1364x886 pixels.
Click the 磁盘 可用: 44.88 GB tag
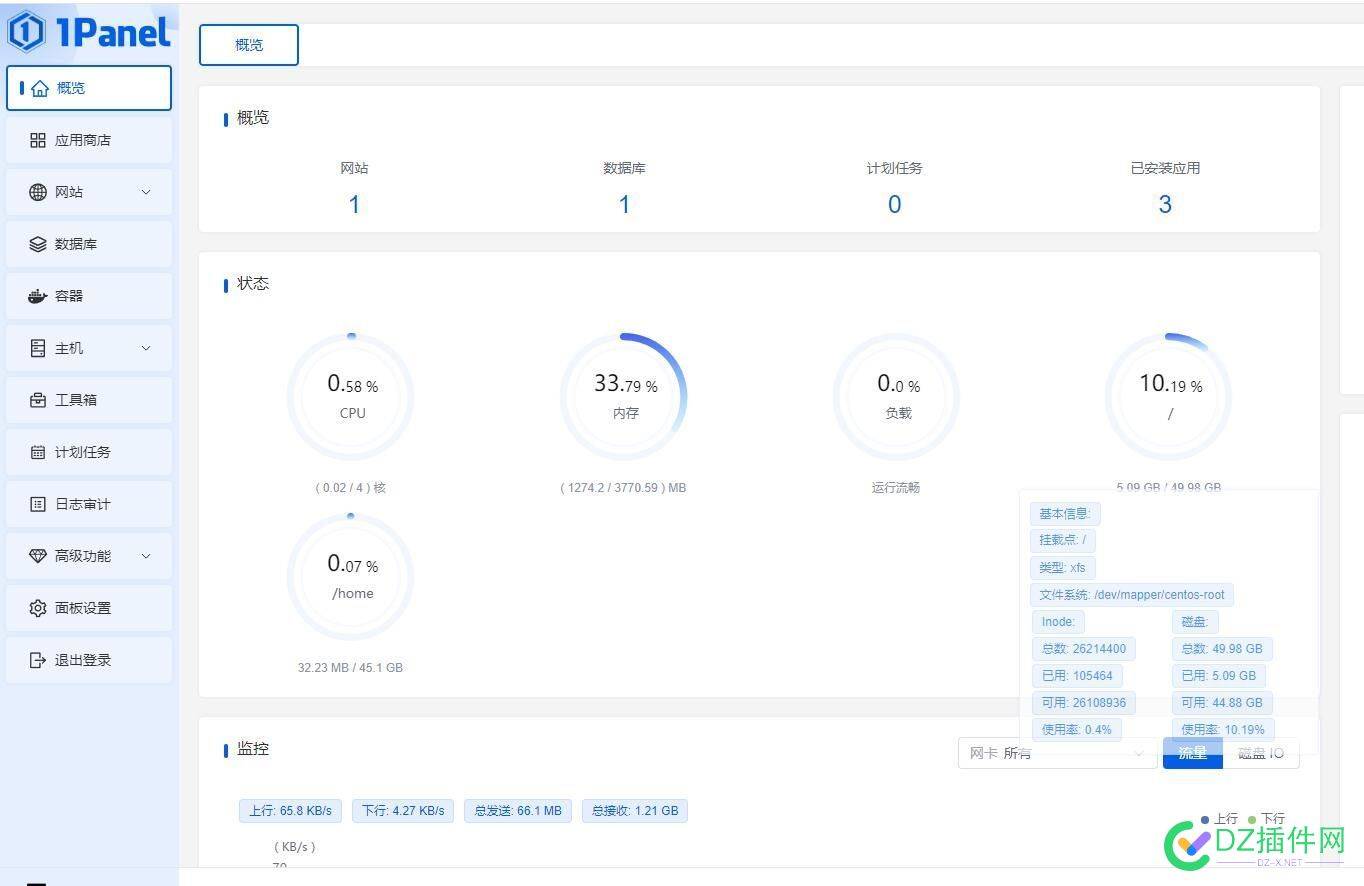[x=1222, y=702]
